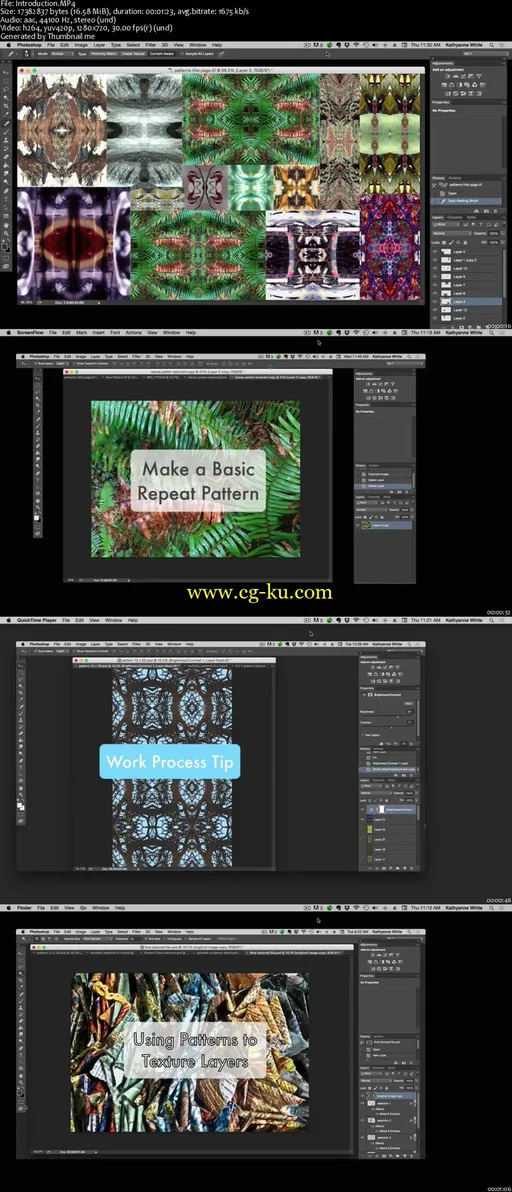512x1192 pixels.
Task: Select Create Texture type option
Action: (x=133, y=55)
